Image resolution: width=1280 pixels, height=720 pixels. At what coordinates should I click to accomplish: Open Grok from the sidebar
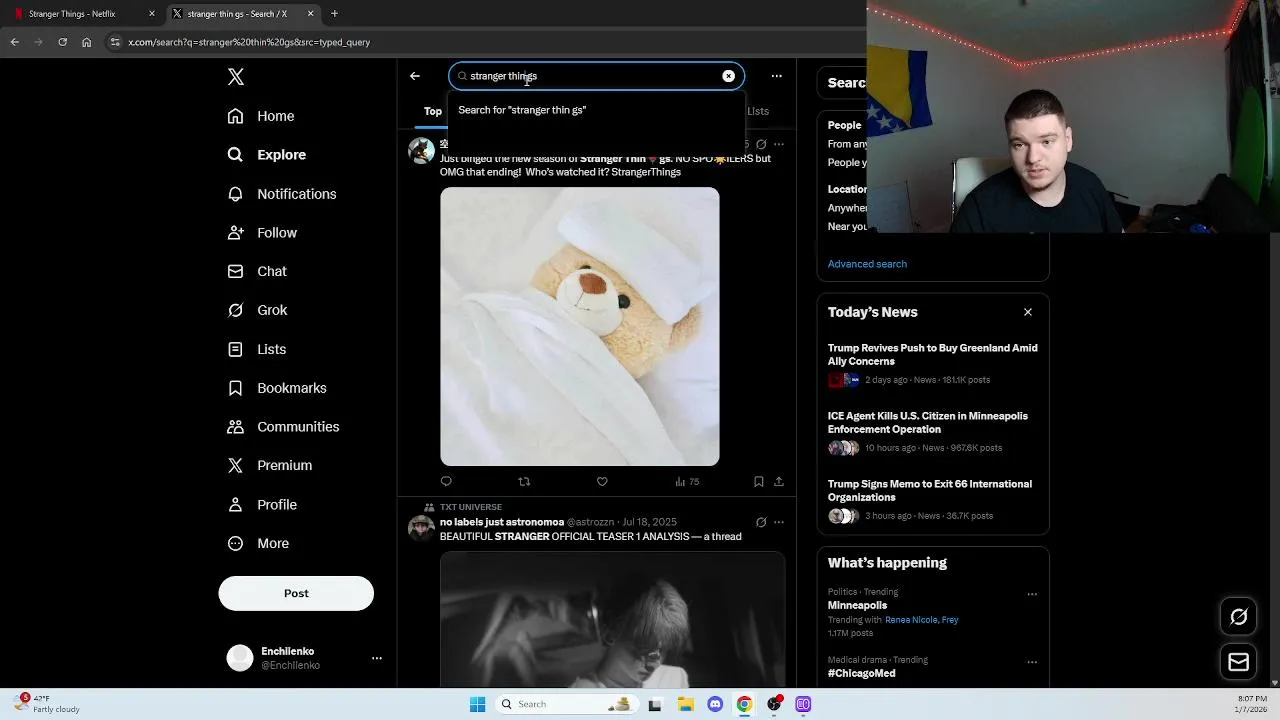click(257, 310)
